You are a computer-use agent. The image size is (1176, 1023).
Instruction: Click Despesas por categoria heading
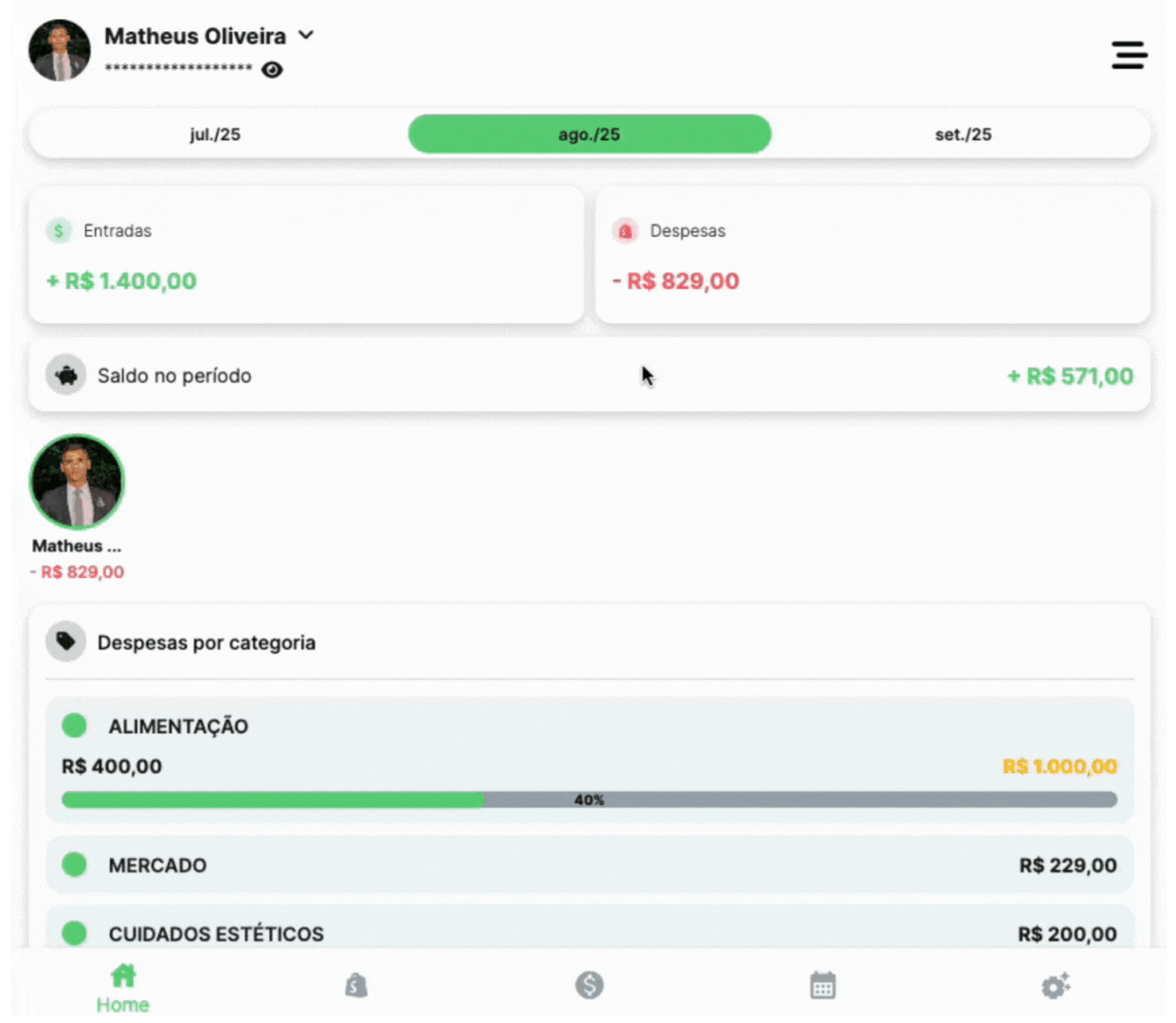[x=207, y=642]
